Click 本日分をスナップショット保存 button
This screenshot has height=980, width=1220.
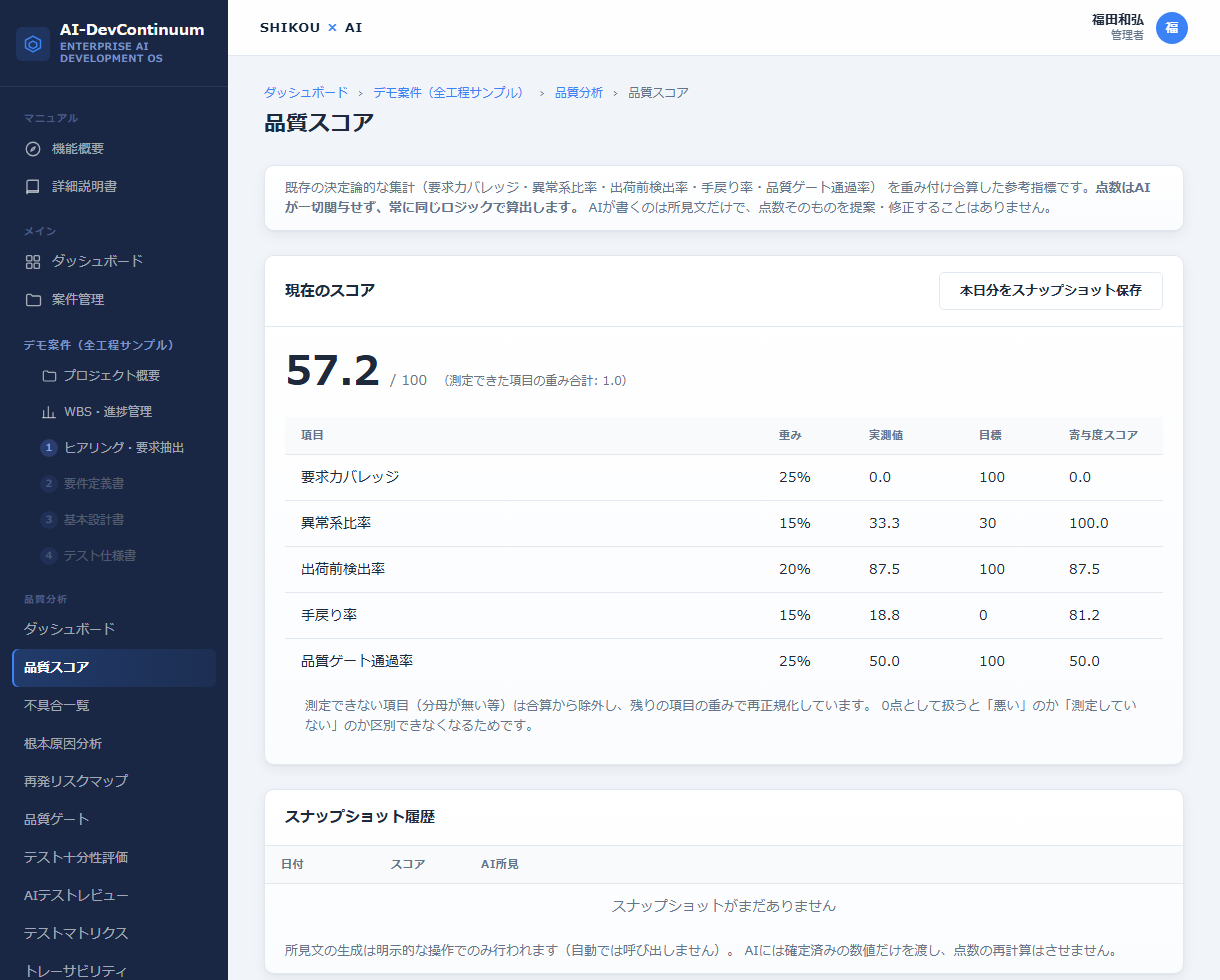(x=1051, y=291)
